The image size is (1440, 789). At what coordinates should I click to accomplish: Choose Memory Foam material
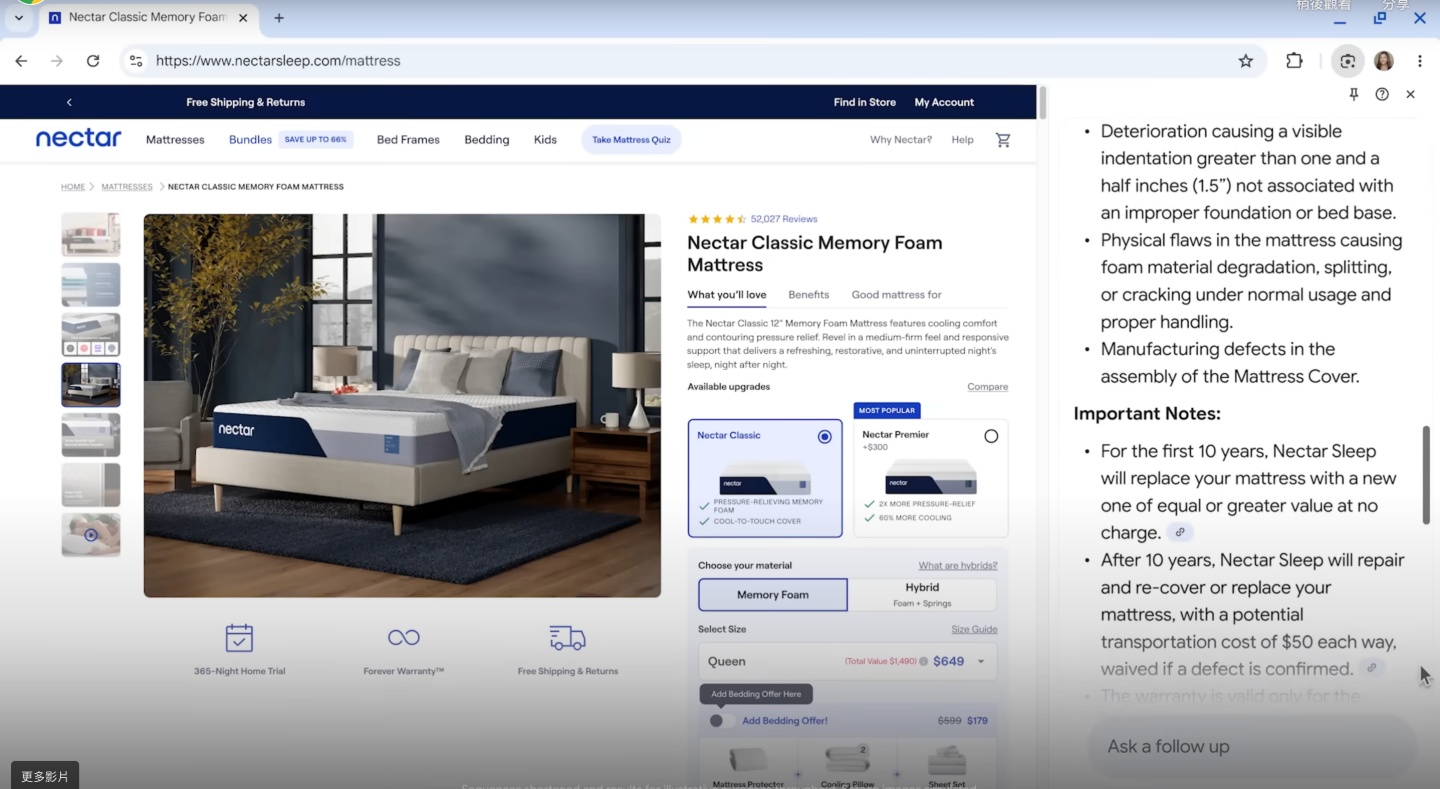[772, 595]
